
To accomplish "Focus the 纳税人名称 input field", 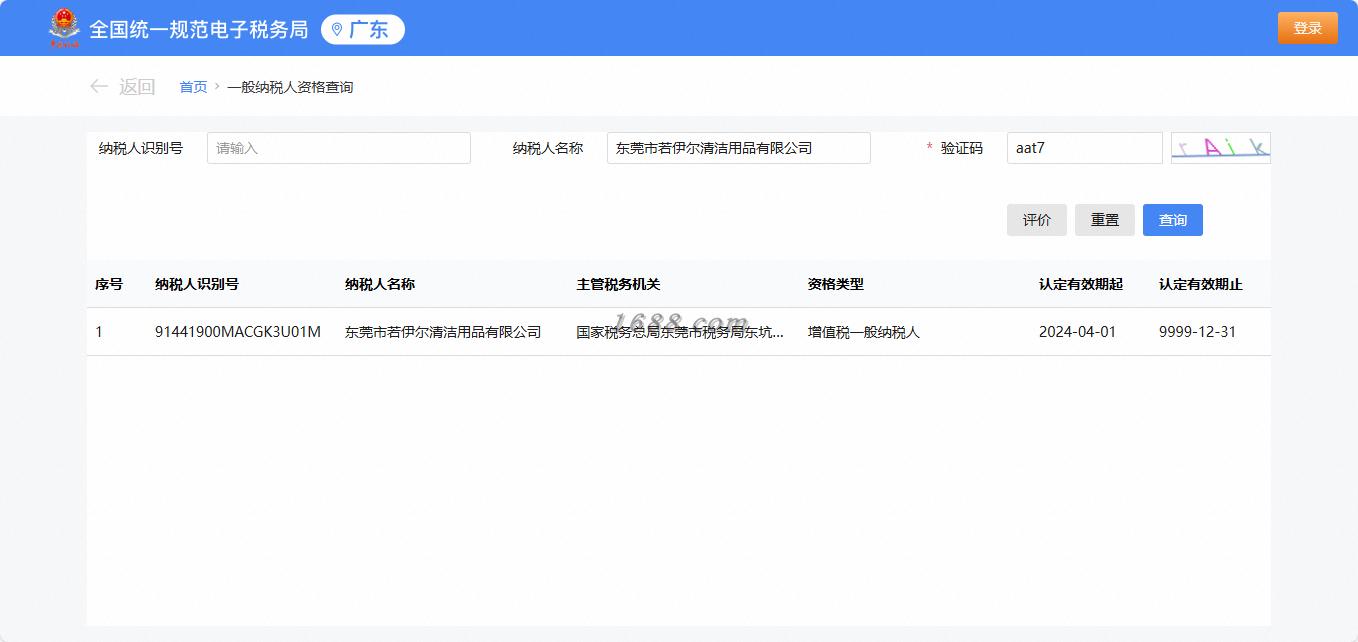I will pyautogui.click(x=739, y=148).
